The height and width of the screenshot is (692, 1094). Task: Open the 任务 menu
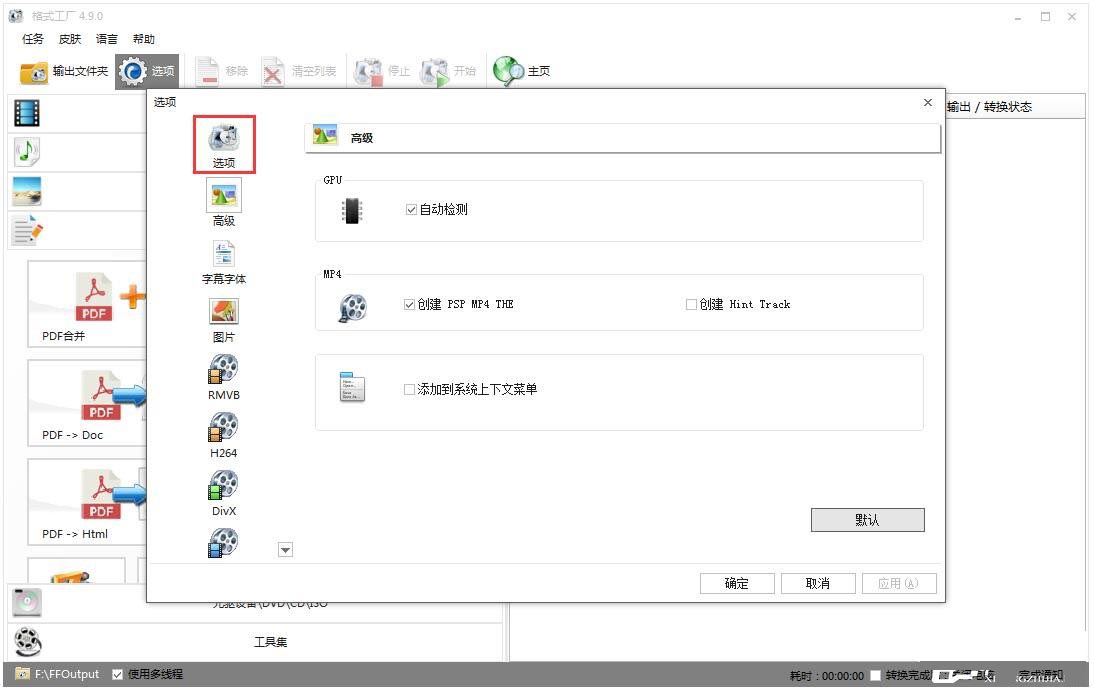(33, 39)
